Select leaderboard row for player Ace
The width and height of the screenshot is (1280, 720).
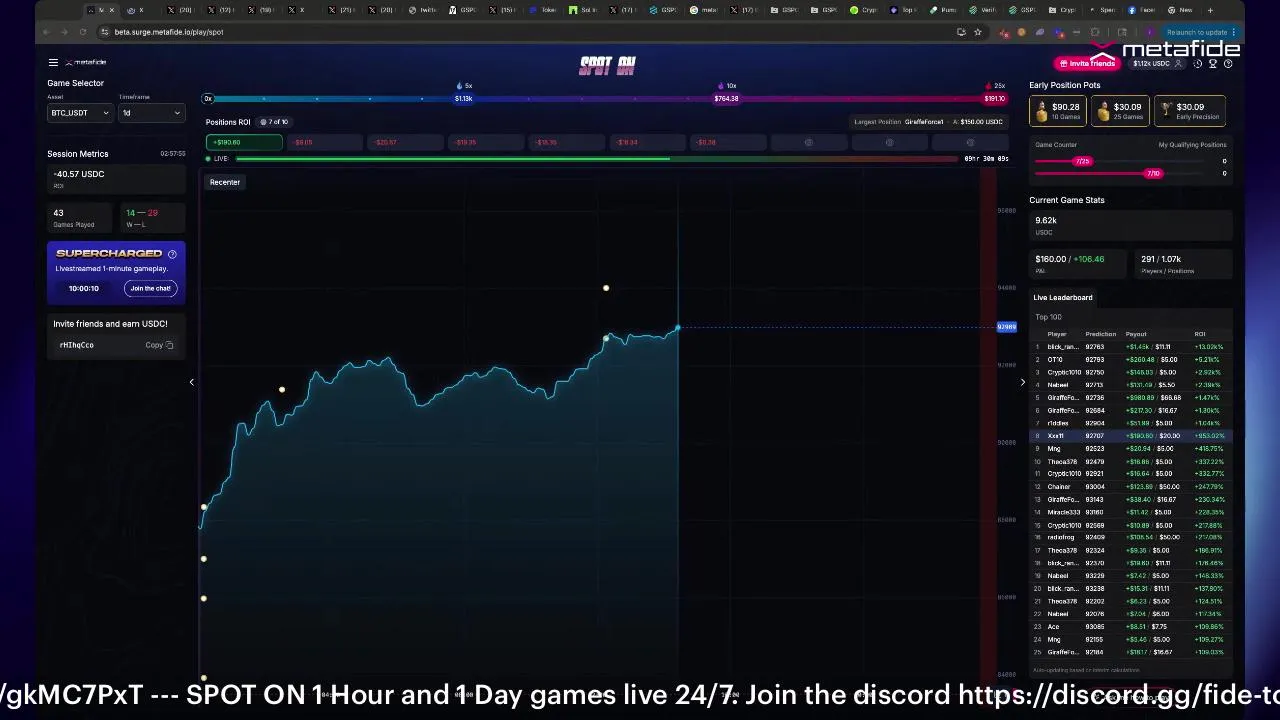1130,627
